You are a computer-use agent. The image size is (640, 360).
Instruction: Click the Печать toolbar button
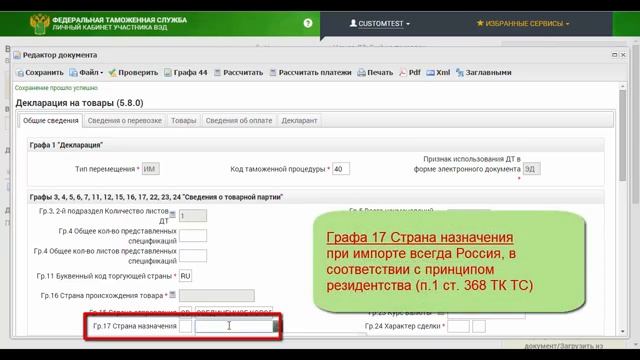(x=375, y=73)
